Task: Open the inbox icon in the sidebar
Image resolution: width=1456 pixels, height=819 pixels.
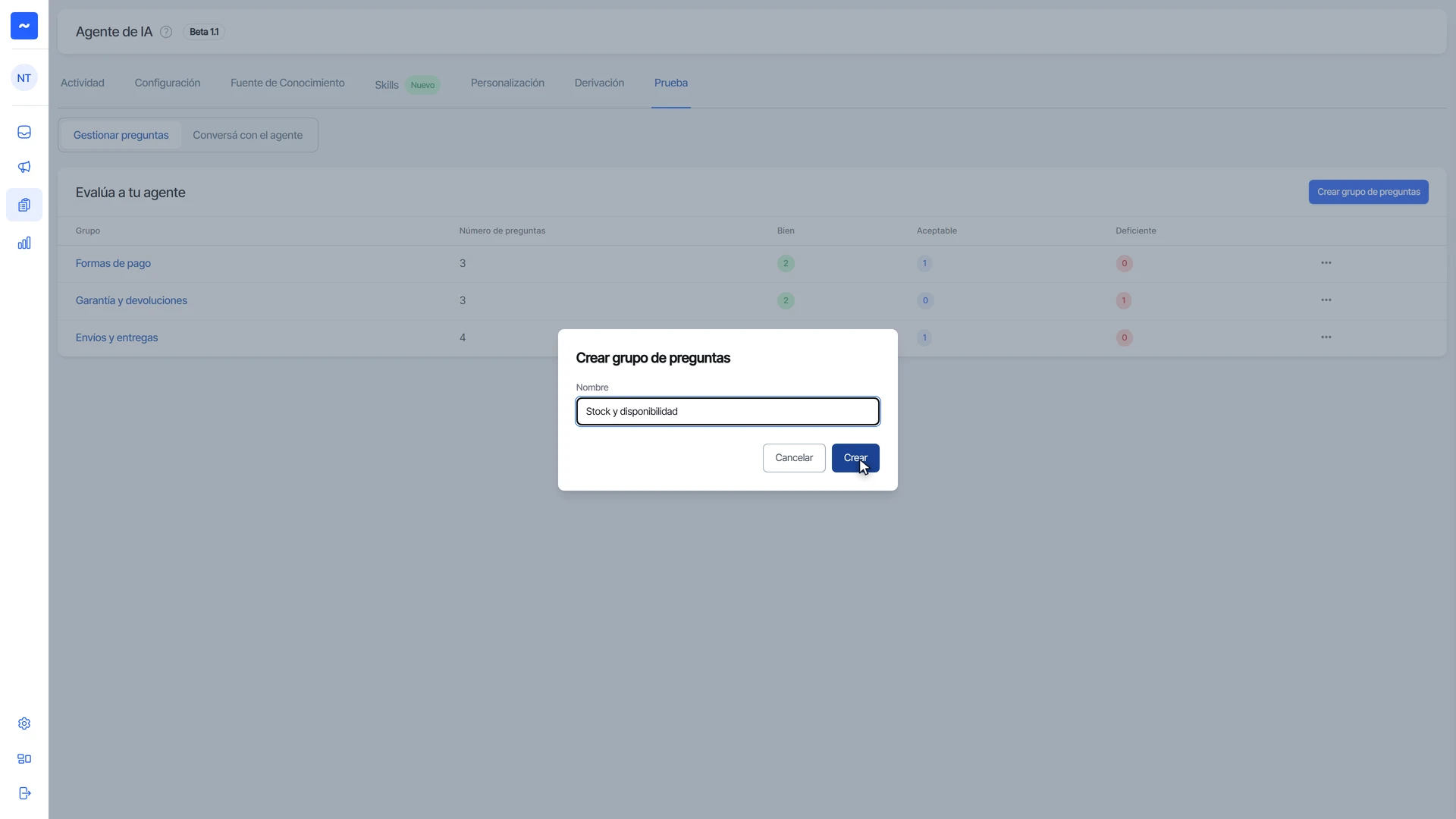Action: pyautogui.click(x=24, y=132)
